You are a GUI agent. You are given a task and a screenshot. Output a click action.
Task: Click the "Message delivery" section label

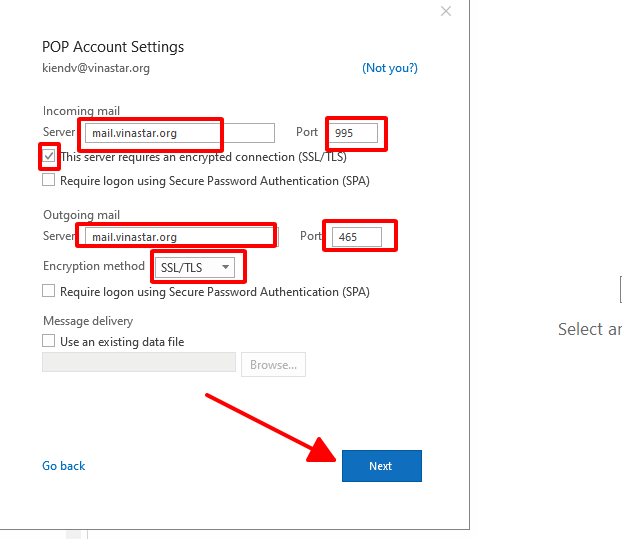pyautogui.click(x=88, y=321)
